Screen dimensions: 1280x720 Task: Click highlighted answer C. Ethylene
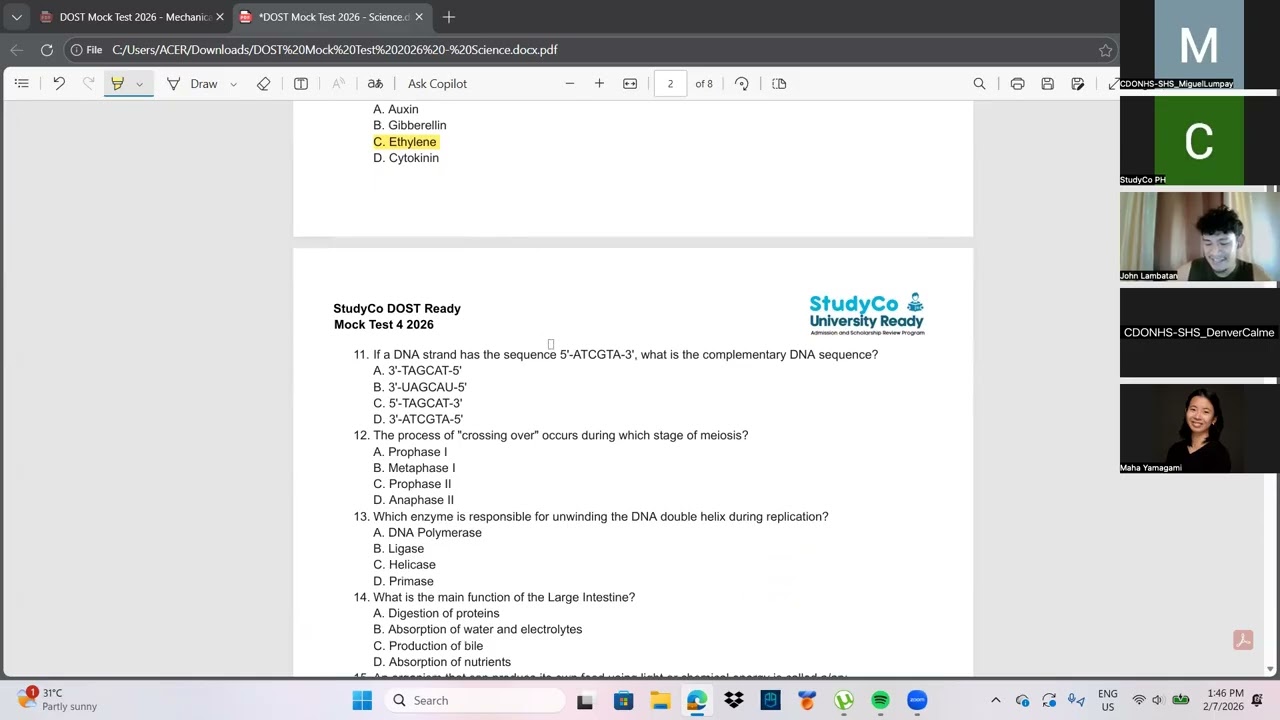pyautogui.click(x=405, y=142)
